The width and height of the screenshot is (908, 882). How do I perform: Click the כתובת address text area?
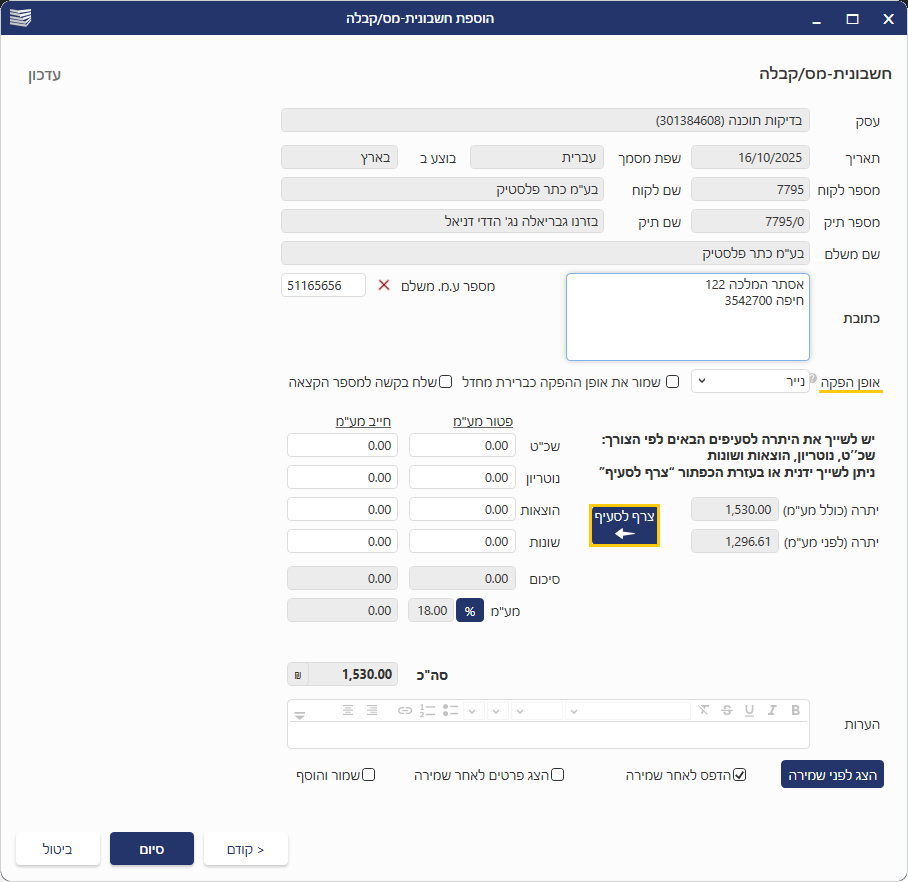(x=687, y=317)
